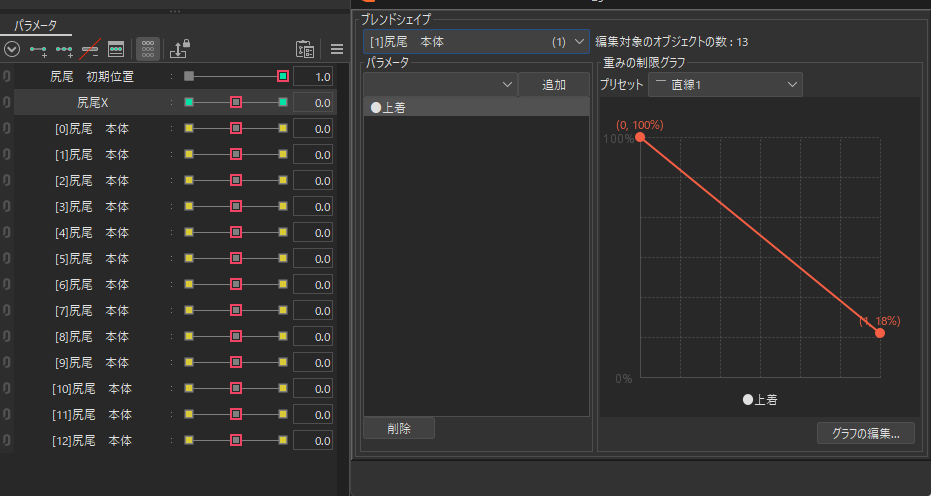Toggle the link icon beside [5]尻尾 本体
The image size is (931, 496).
click(x=6, y=258)
